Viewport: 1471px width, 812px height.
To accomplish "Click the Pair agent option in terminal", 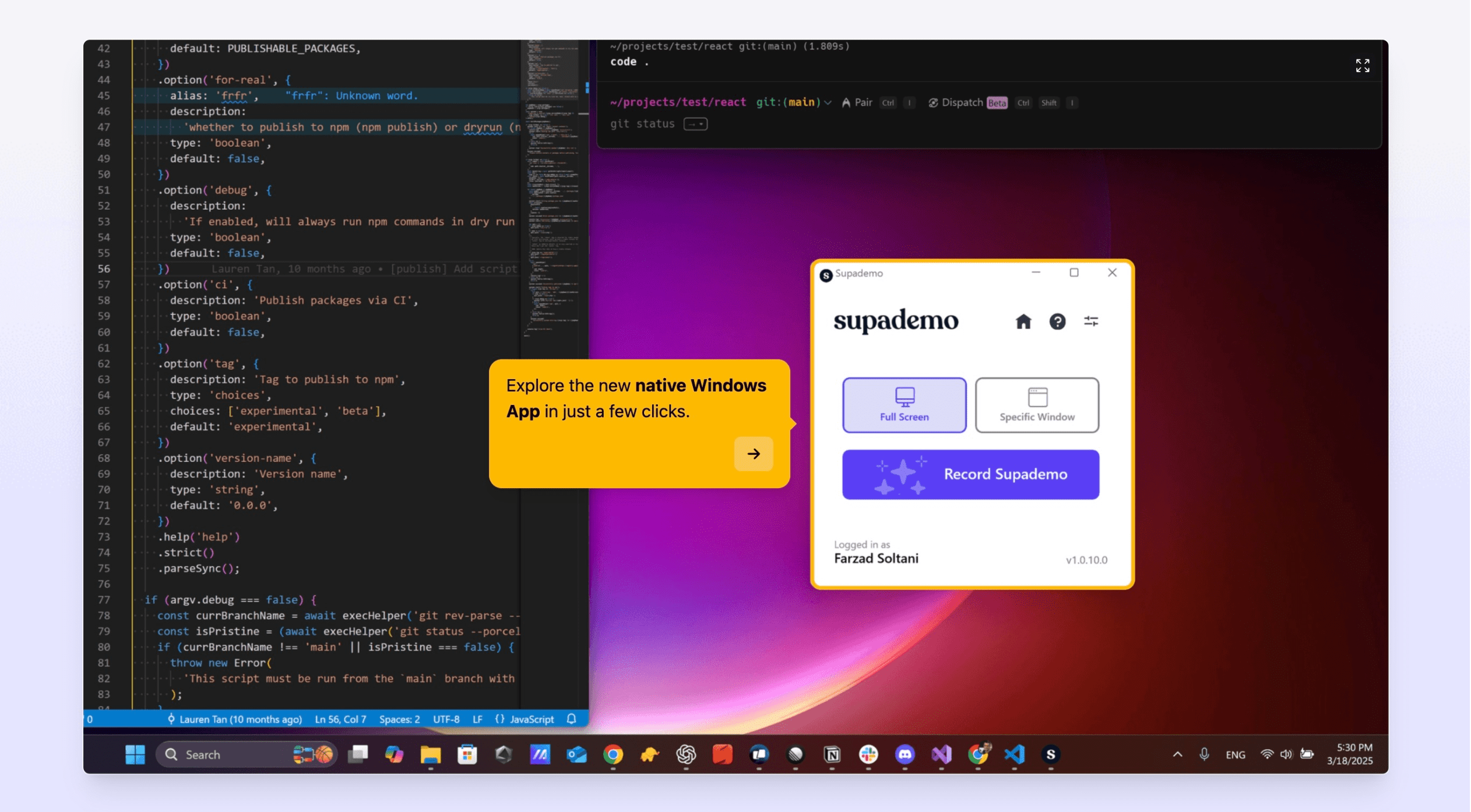I will point(857,103).
